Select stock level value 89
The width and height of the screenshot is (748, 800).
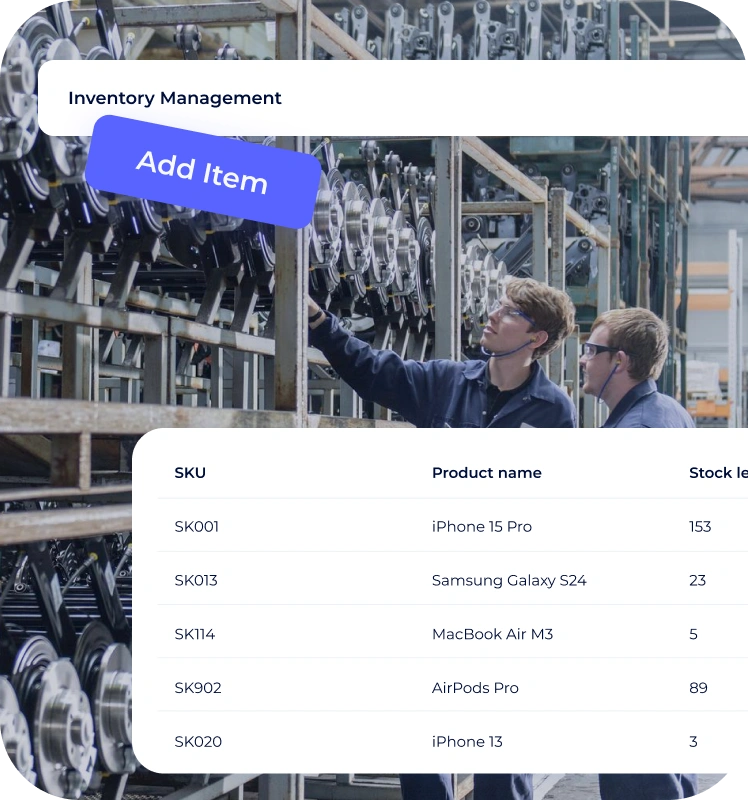(699, 688)
